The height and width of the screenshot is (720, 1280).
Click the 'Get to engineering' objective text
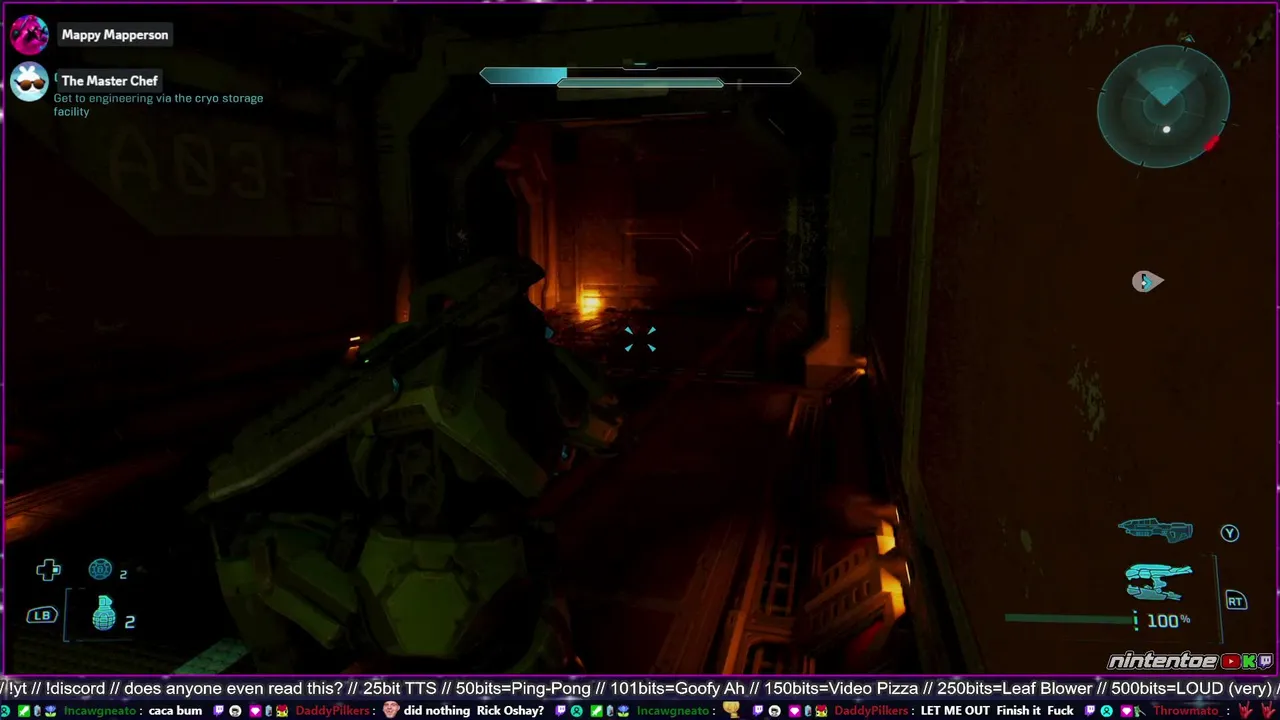158,105
